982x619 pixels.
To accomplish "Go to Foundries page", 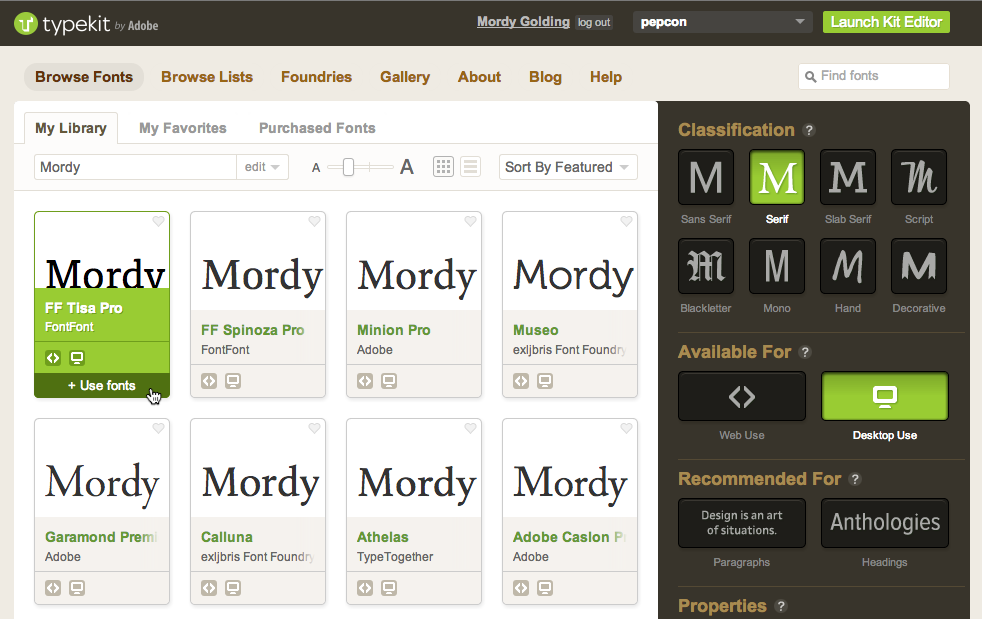I will pyautogui.click(x=316, y=77).
